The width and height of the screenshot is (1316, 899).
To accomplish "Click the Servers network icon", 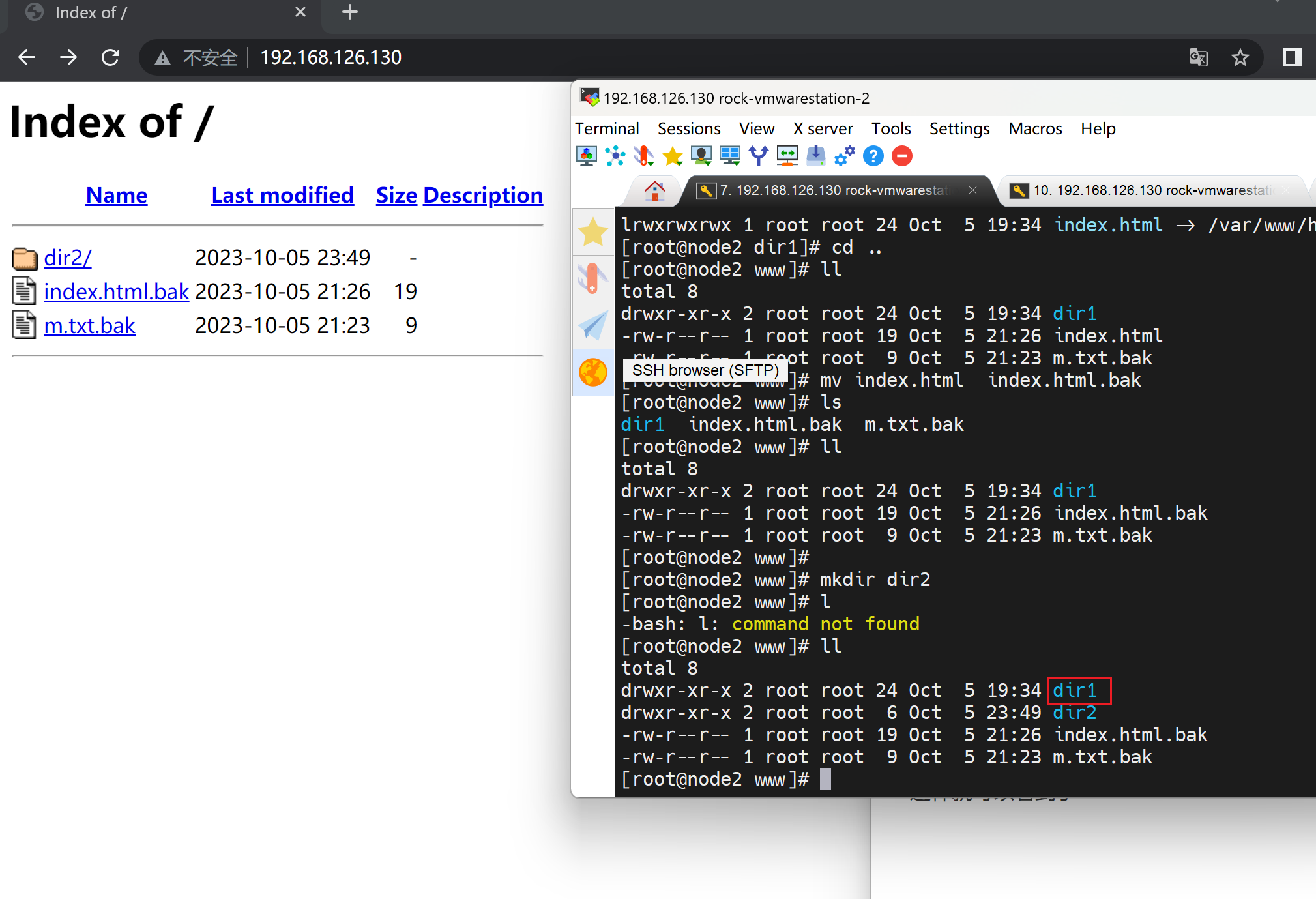I will 615,156.
